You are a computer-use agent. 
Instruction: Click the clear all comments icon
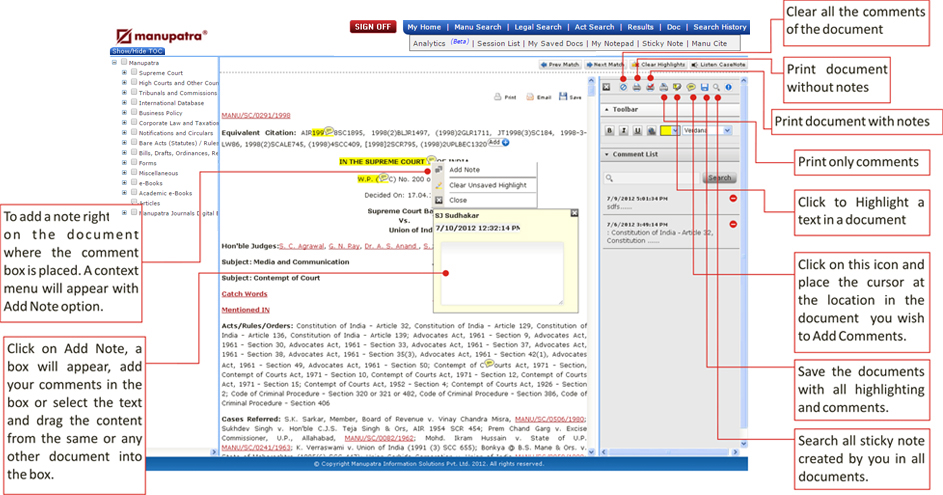tap(623, 87)
